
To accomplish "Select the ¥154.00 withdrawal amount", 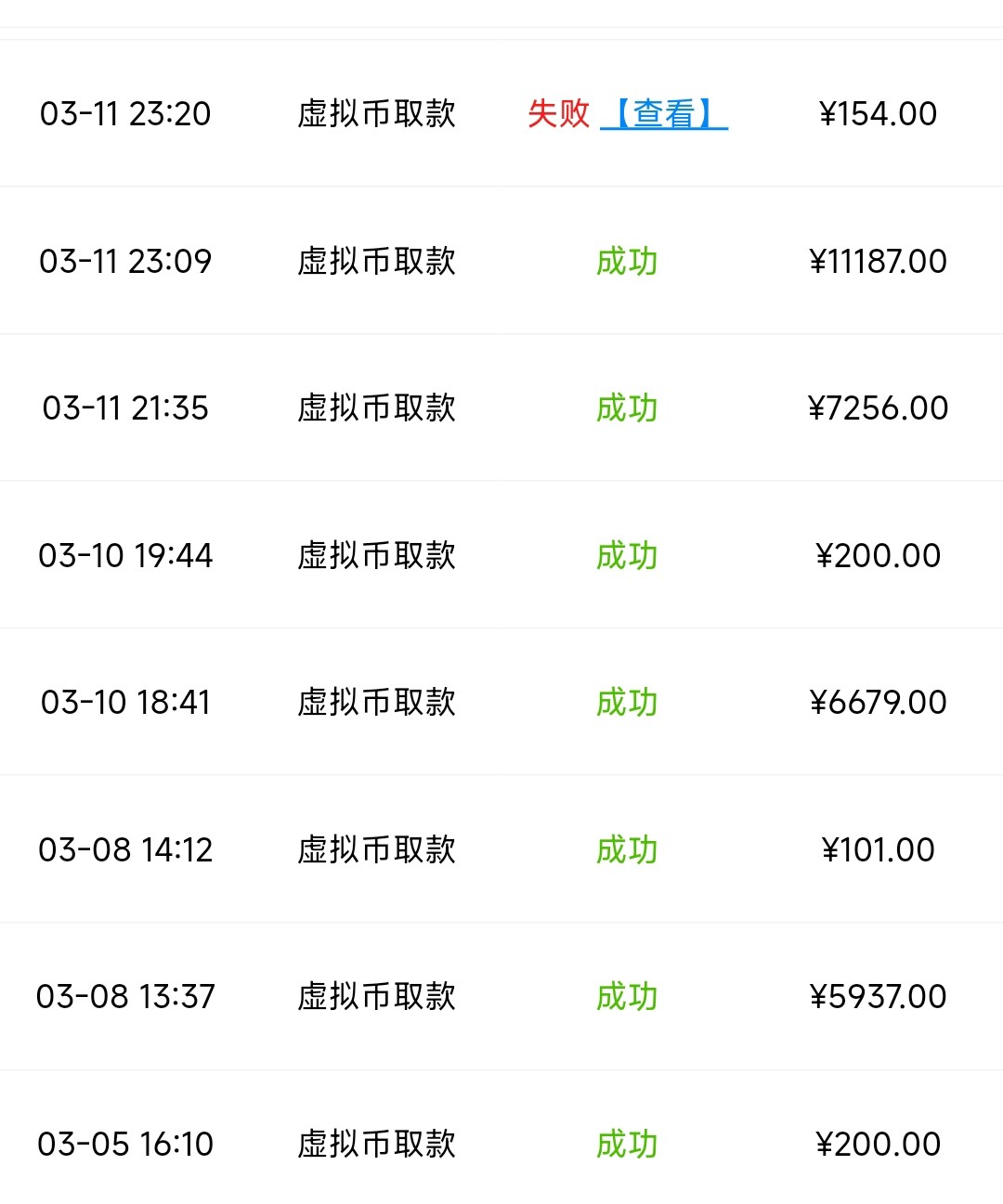I will 878,114.
